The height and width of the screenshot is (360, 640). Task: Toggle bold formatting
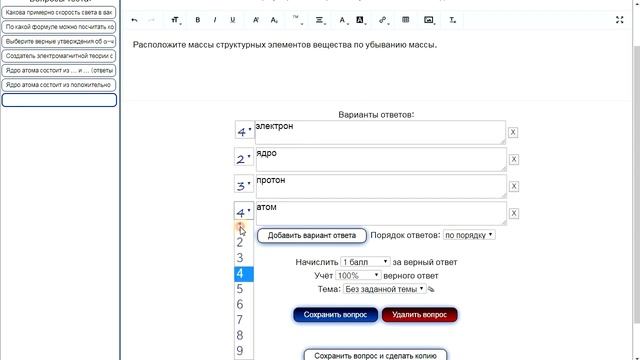pyautogui.click(x=198, y=20)
